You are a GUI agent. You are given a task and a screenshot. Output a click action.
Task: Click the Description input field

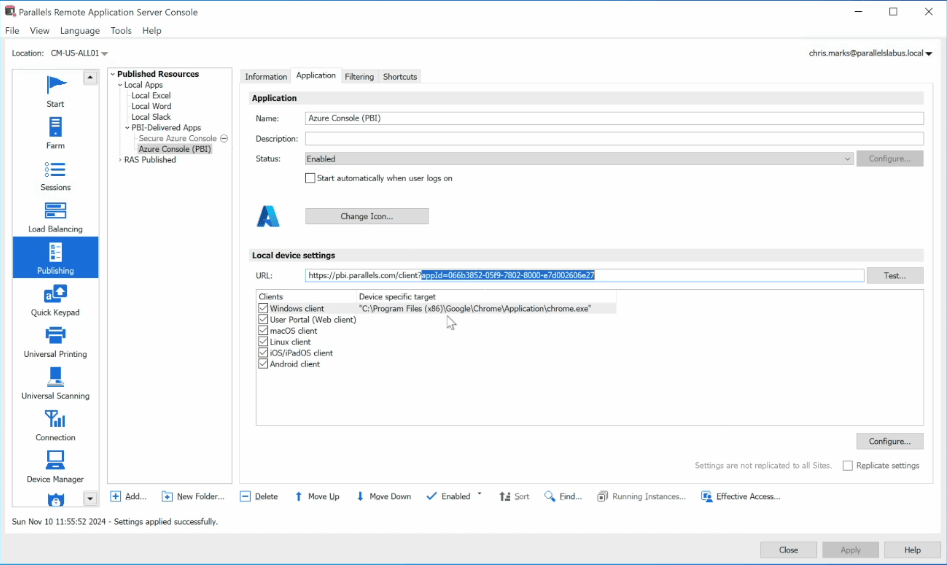click(x=614, y=139)
